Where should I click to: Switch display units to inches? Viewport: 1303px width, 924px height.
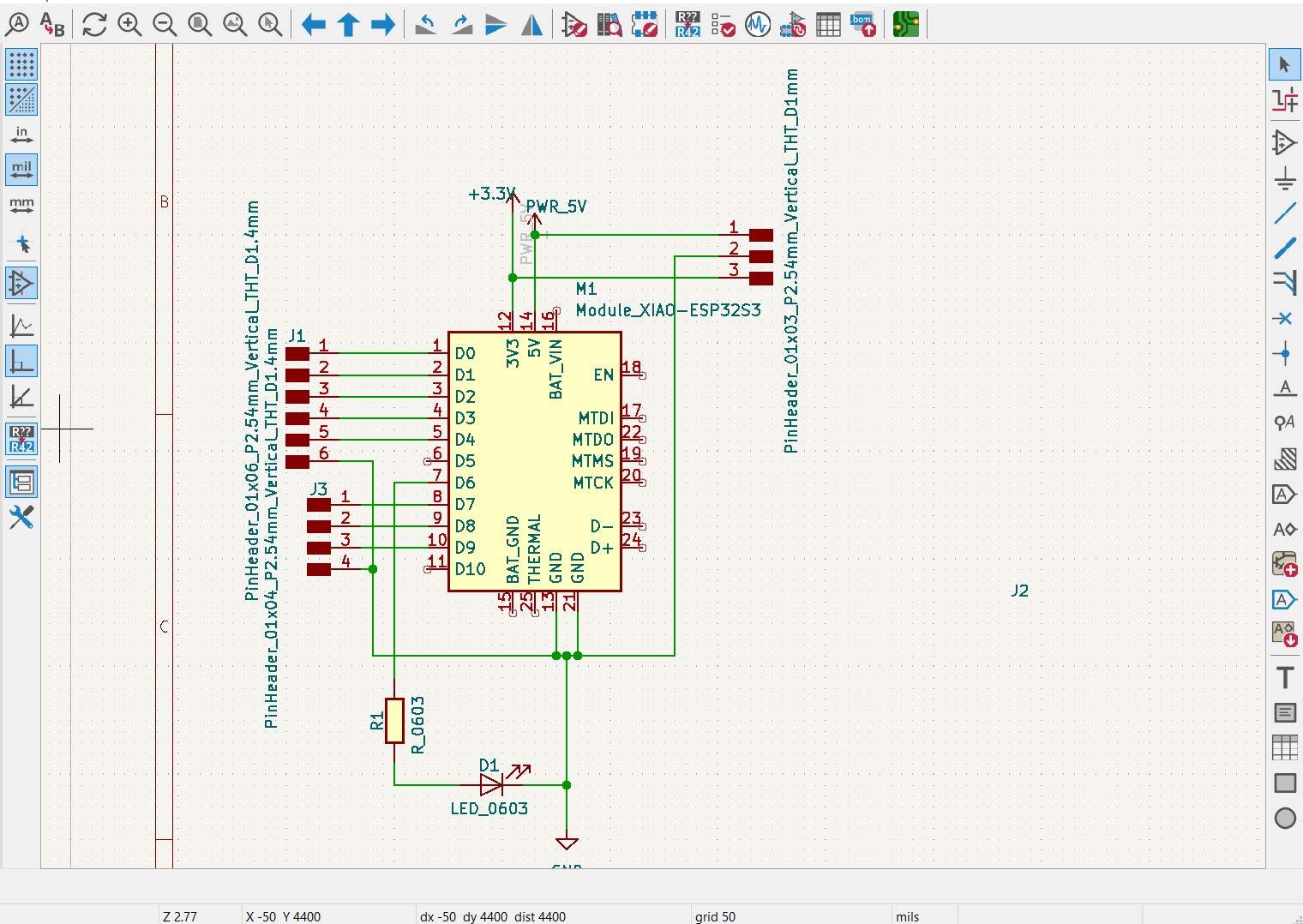[x=21, y=133]
